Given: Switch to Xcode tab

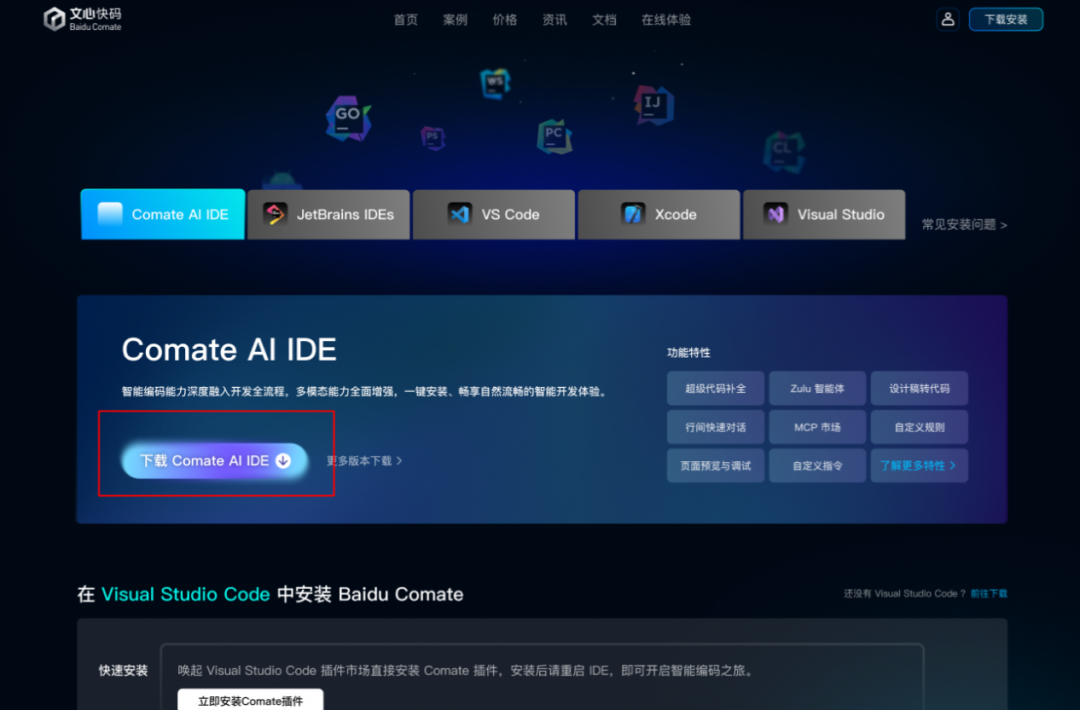Looking at the screenshot, I should click(x=659, y=214).
